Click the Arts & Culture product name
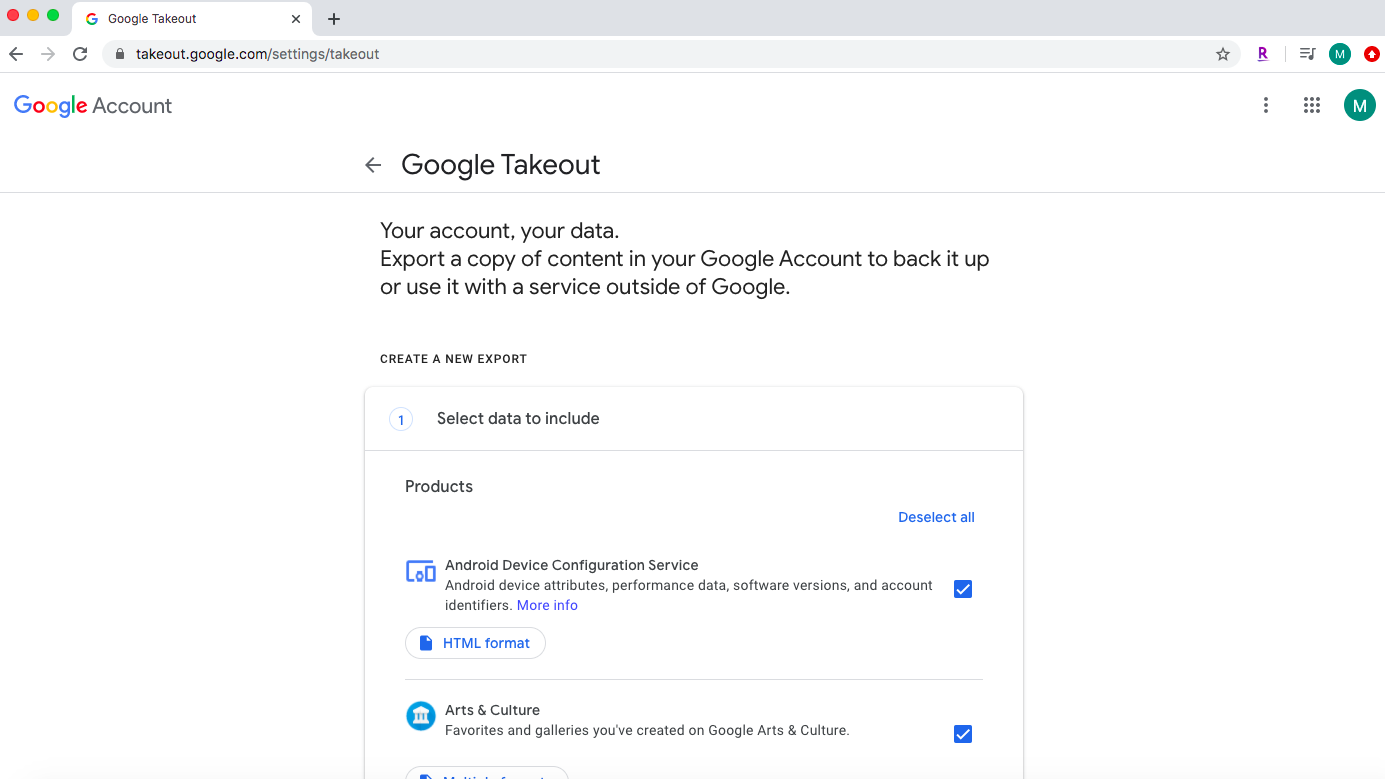 (492, 710)
